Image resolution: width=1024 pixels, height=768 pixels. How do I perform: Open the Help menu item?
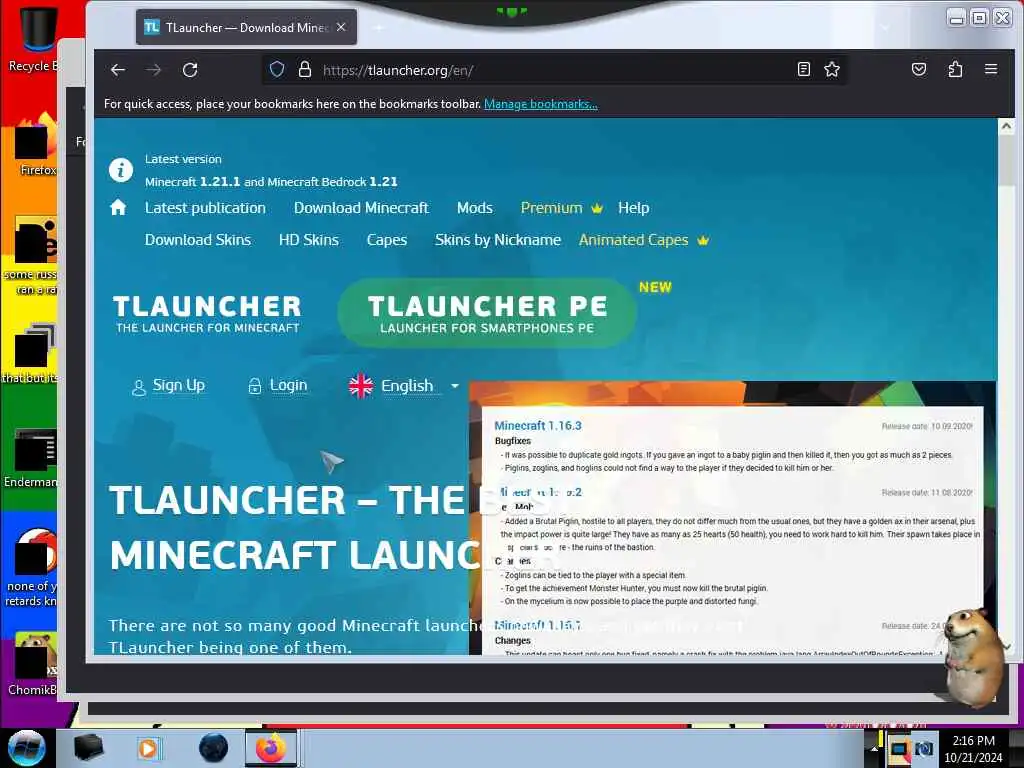coord(633,208)
